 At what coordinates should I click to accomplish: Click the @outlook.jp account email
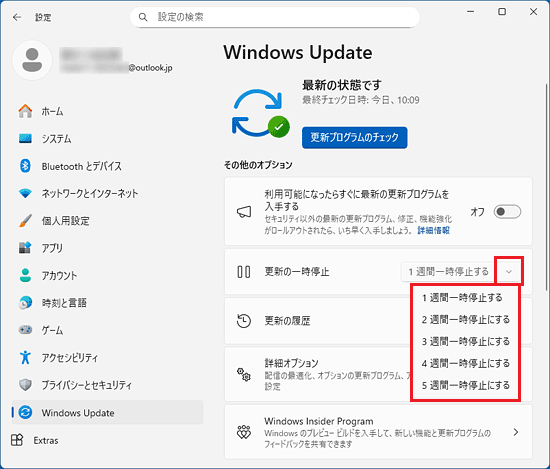(x=150, y=68)
